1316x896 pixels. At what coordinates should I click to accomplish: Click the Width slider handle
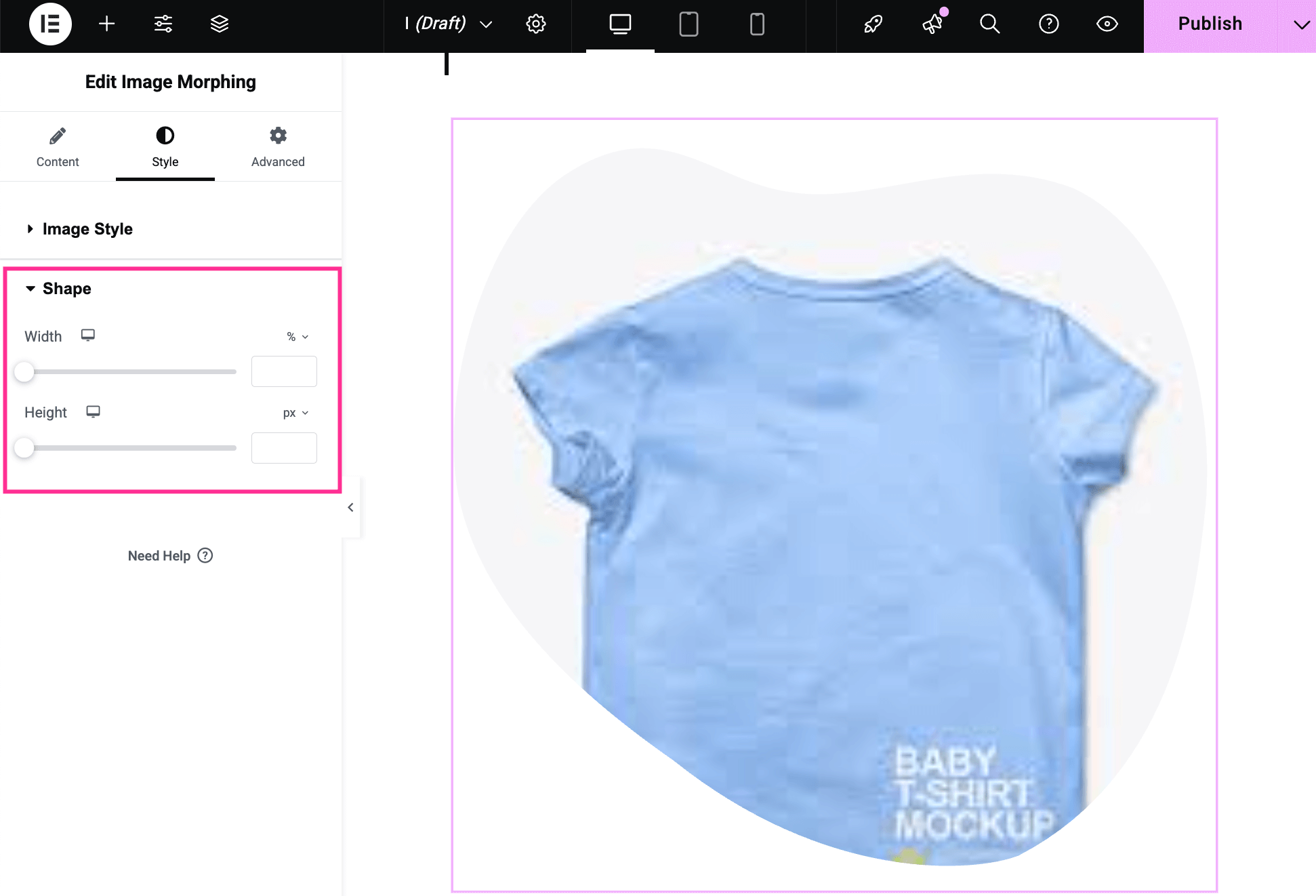(x=24, y=372)
